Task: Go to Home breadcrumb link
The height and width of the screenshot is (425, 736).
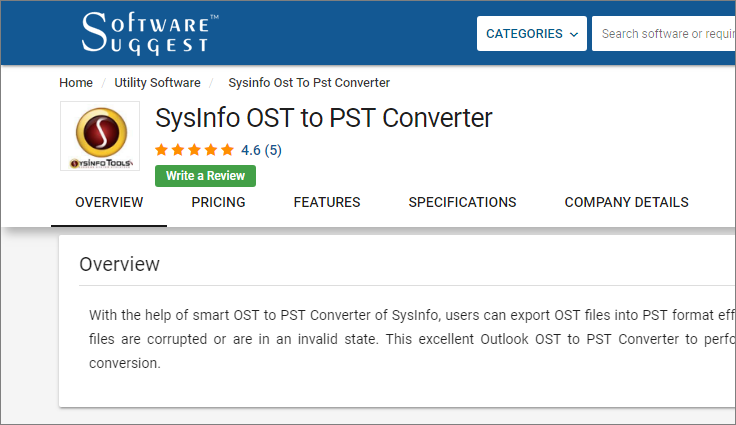Action: [x=76, y=83]
